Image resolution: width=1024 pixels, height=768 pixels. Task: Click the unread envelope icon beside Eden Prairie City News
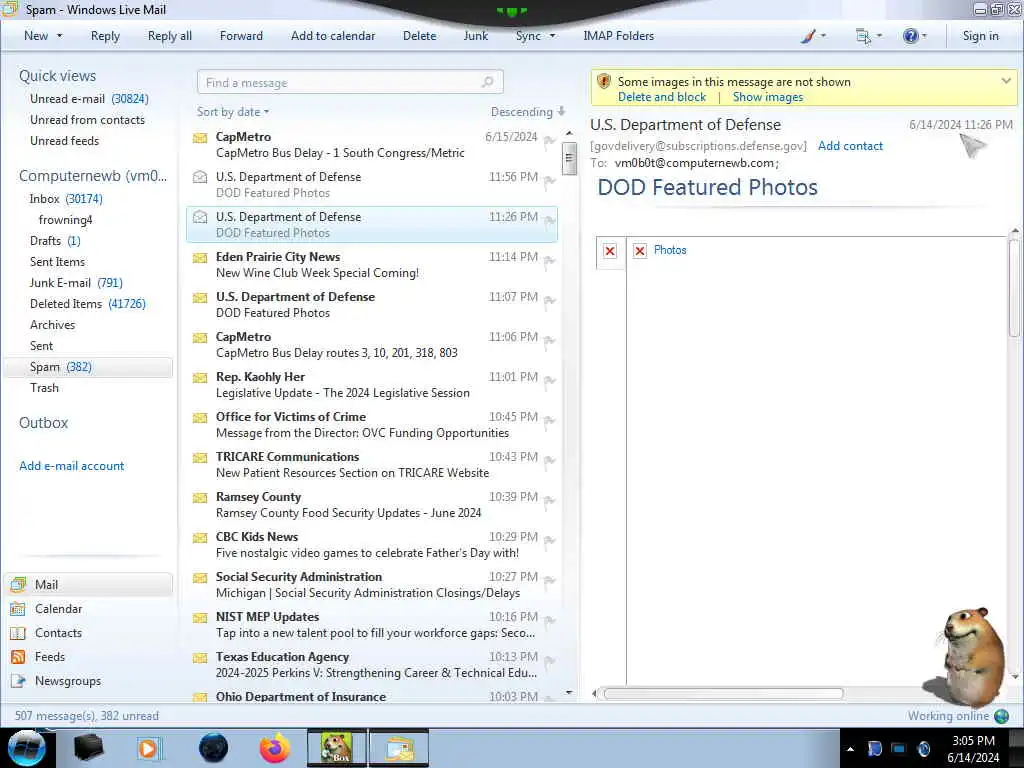(200, 258)
